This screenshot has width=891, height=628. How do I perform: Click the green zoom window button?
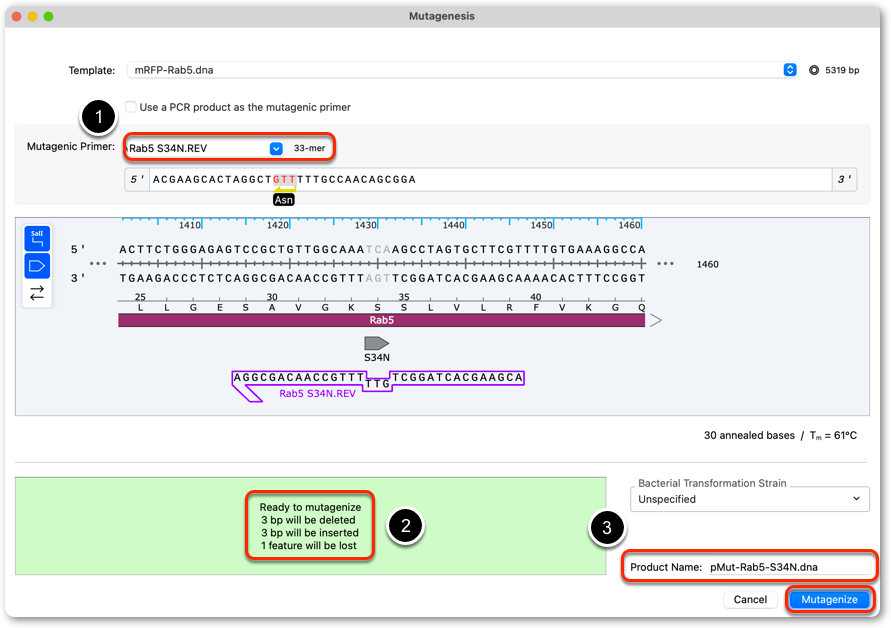tap(49, 16)
